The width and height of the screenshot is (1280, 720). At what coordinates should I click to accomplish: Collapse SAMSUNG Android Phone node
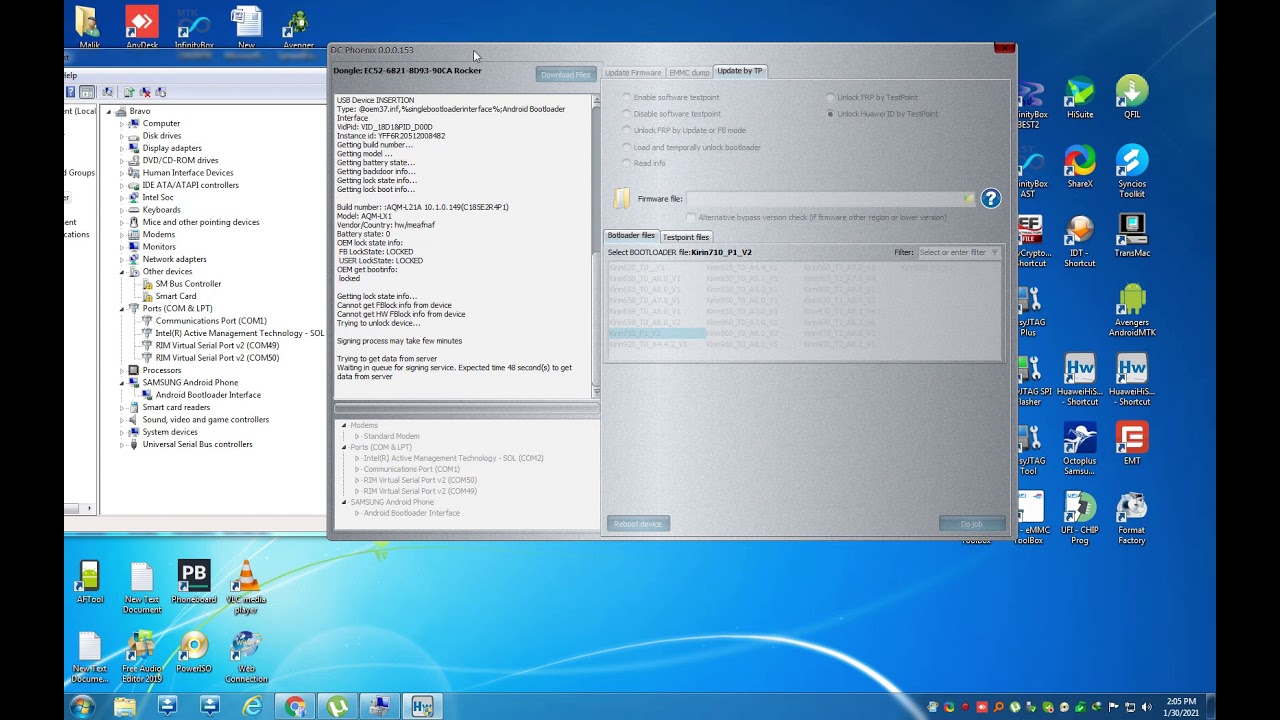[x=123, y=382]
